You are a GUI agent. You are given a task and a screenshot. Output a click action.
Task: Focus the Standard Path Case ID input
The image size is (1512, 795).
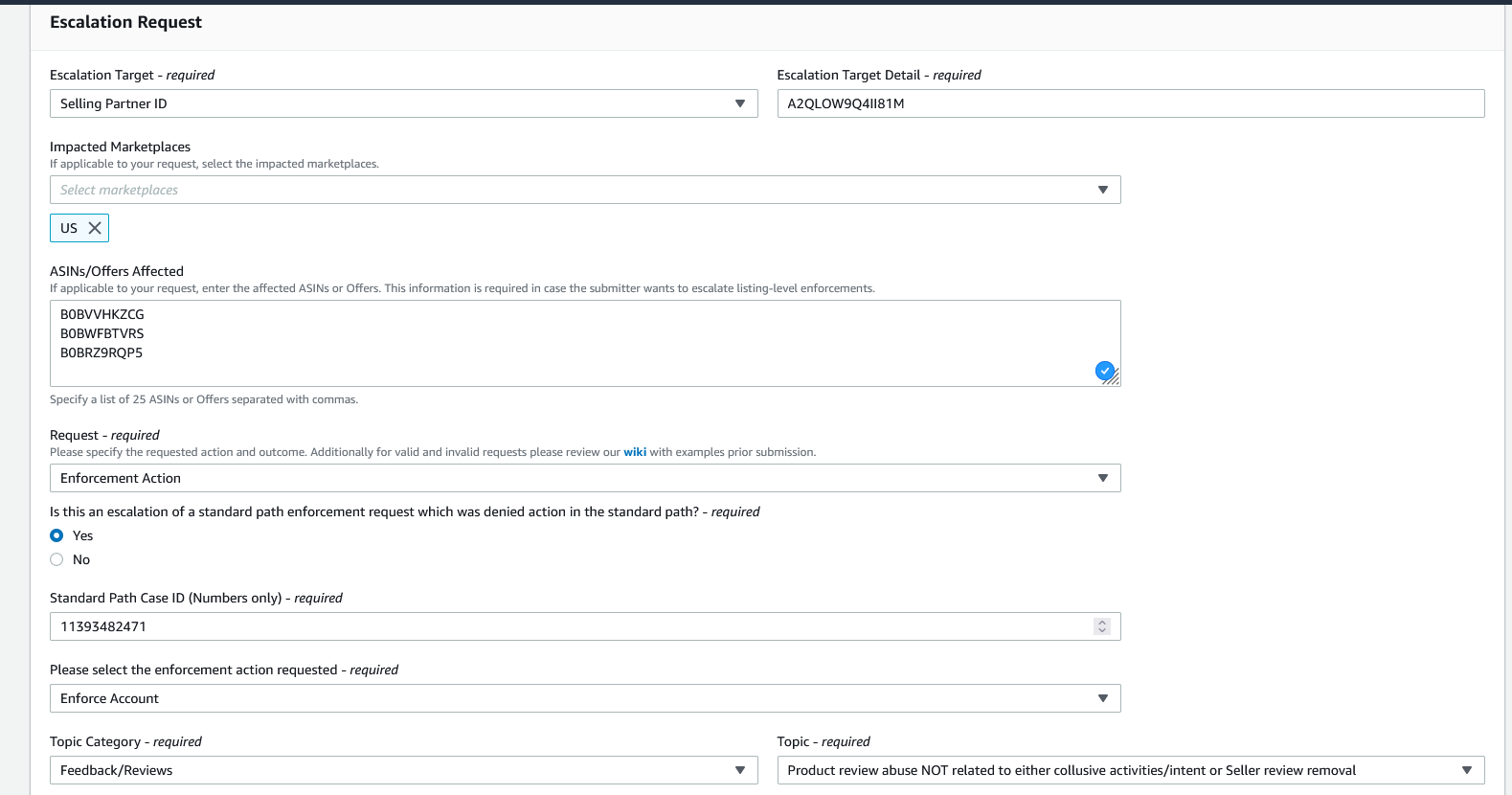click(x=565, y=626)
